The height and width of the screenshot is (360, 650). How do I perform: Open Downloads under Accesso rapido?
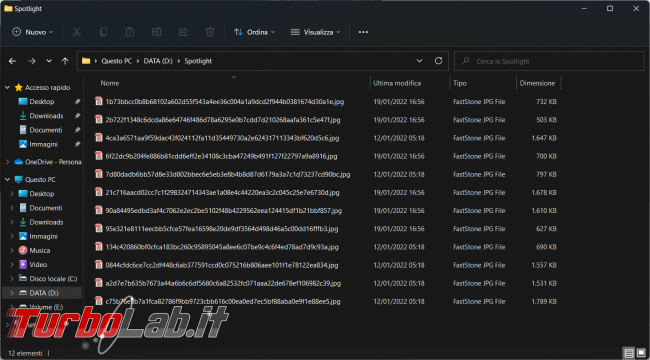(46, 116)
